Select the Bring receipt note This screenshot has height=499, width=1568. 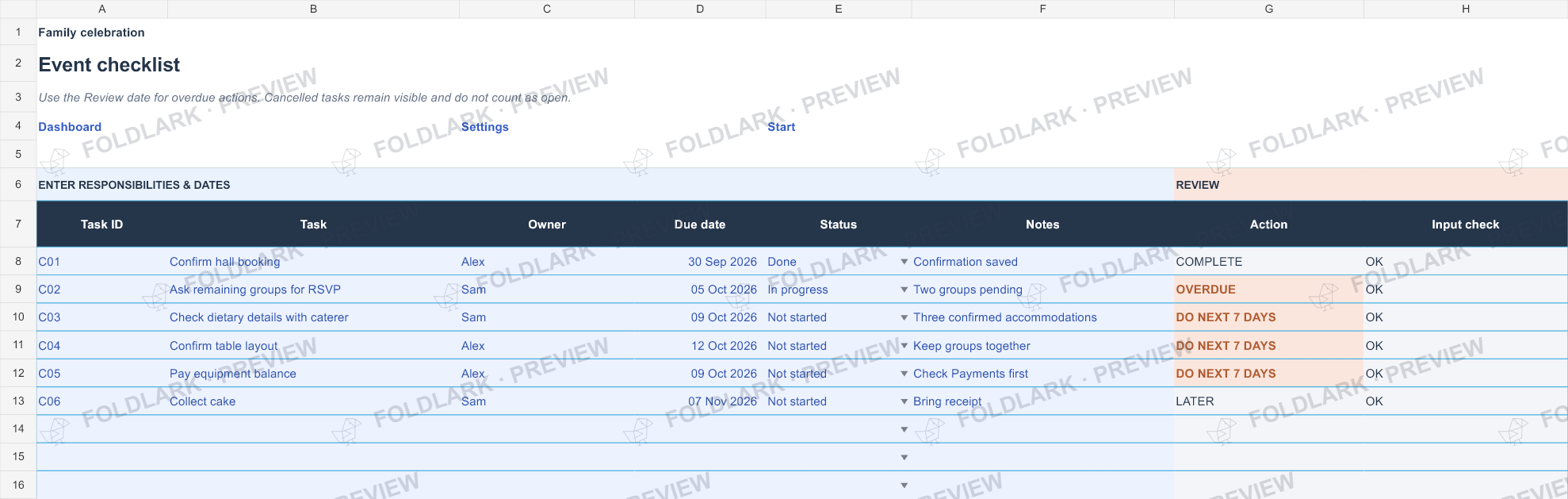tap(1042, 401)
